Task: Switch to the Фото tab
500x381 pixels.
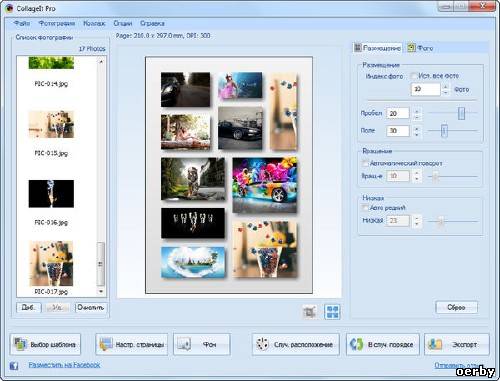Action: [x=421, y=48]
